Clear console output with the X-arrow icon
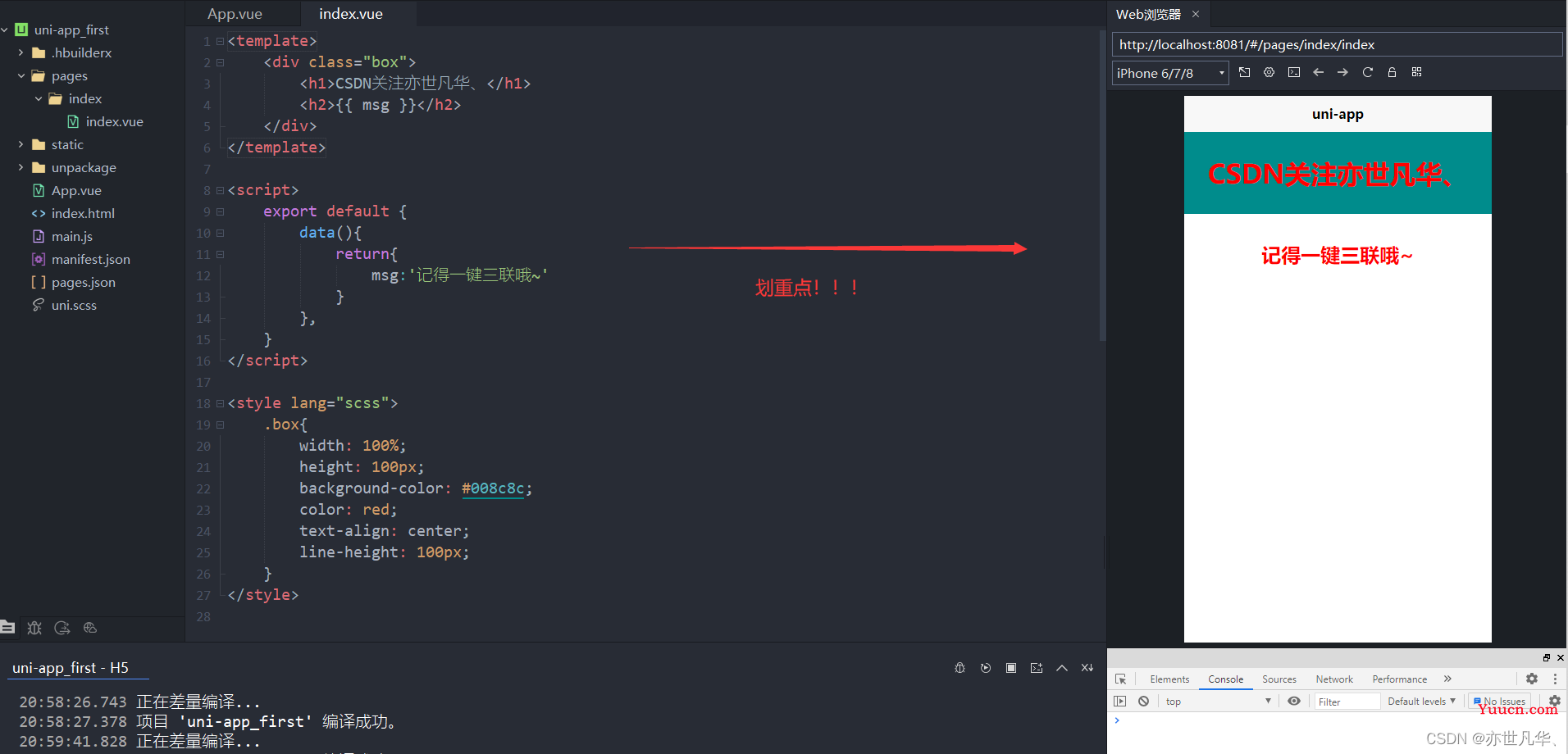The width and height of the screenshot is (1568, 754). point(1087,668)
